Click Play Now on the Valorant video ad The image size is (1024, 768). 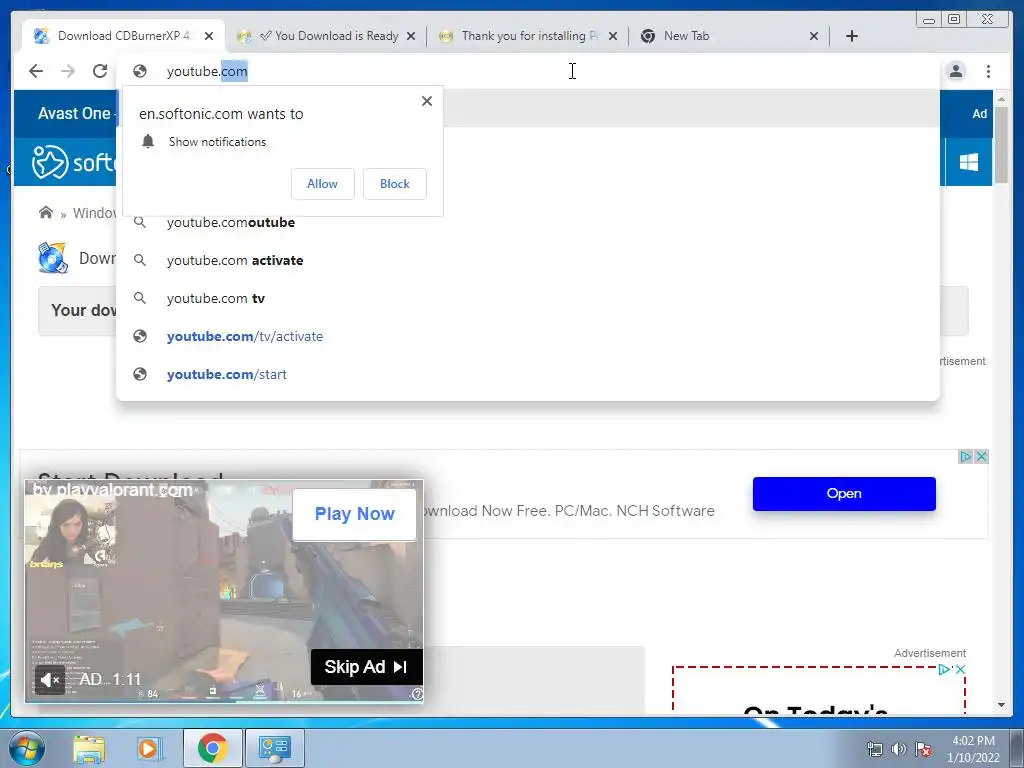click(355, 515)
